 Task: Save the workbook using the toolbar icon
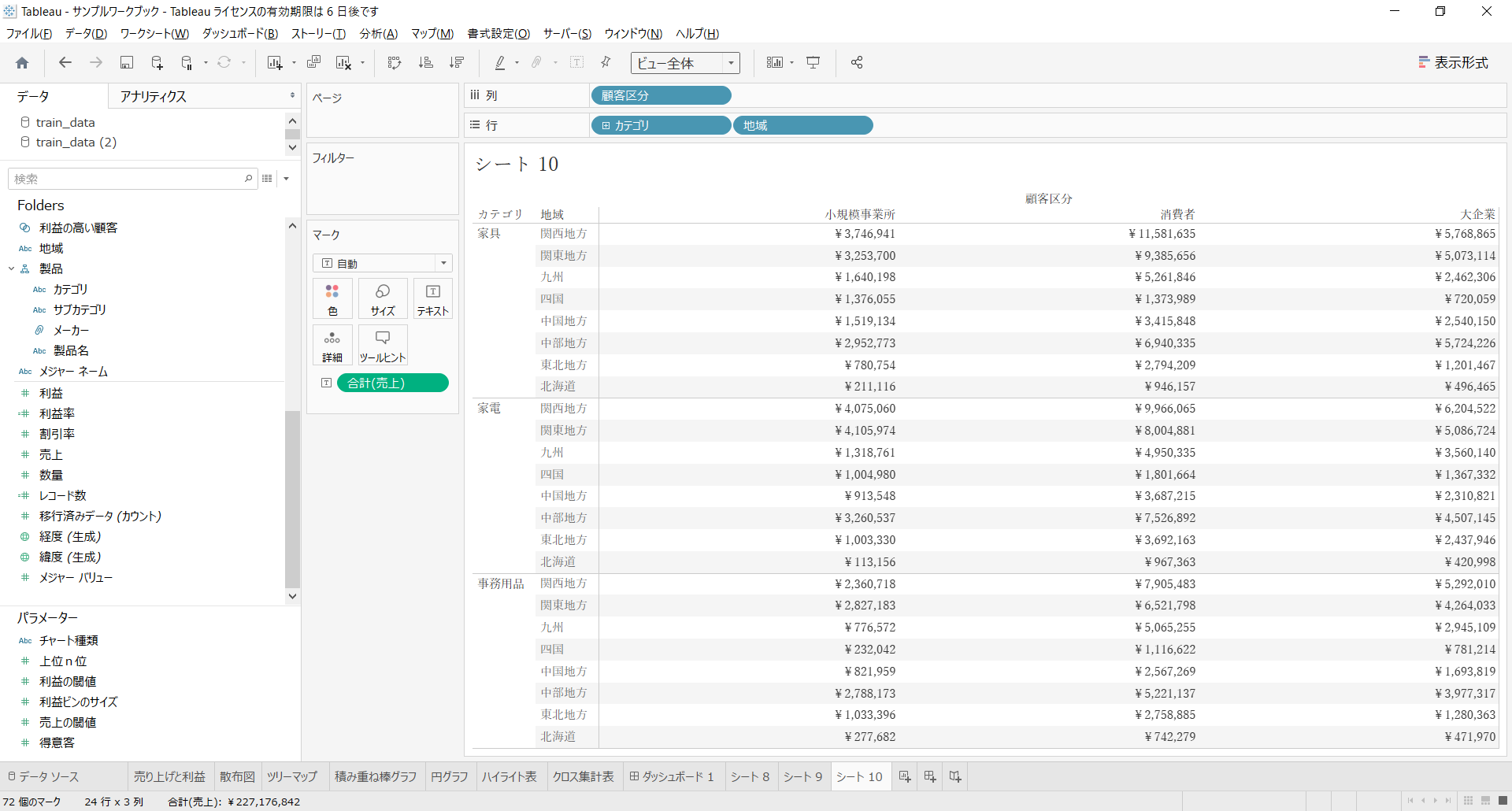point(126,63)
